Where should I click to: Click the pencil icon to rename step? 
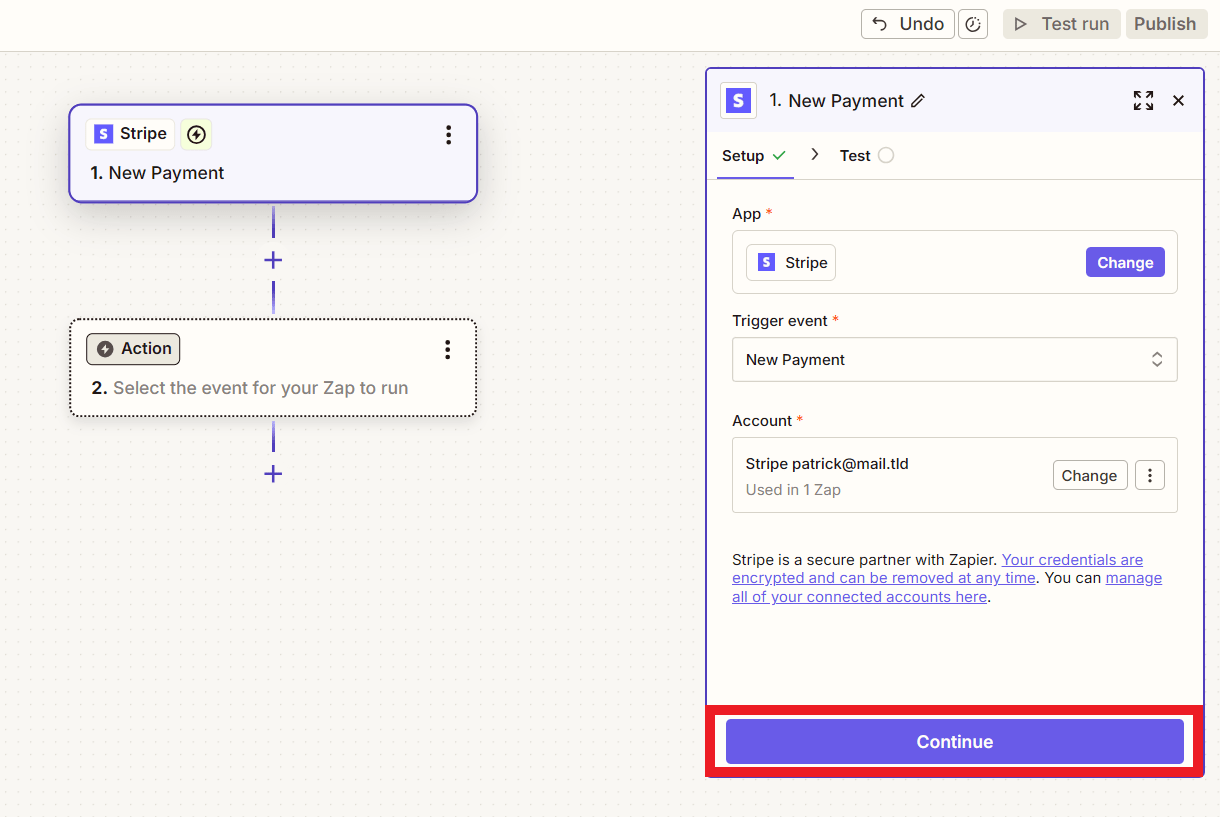pos(918,101)
